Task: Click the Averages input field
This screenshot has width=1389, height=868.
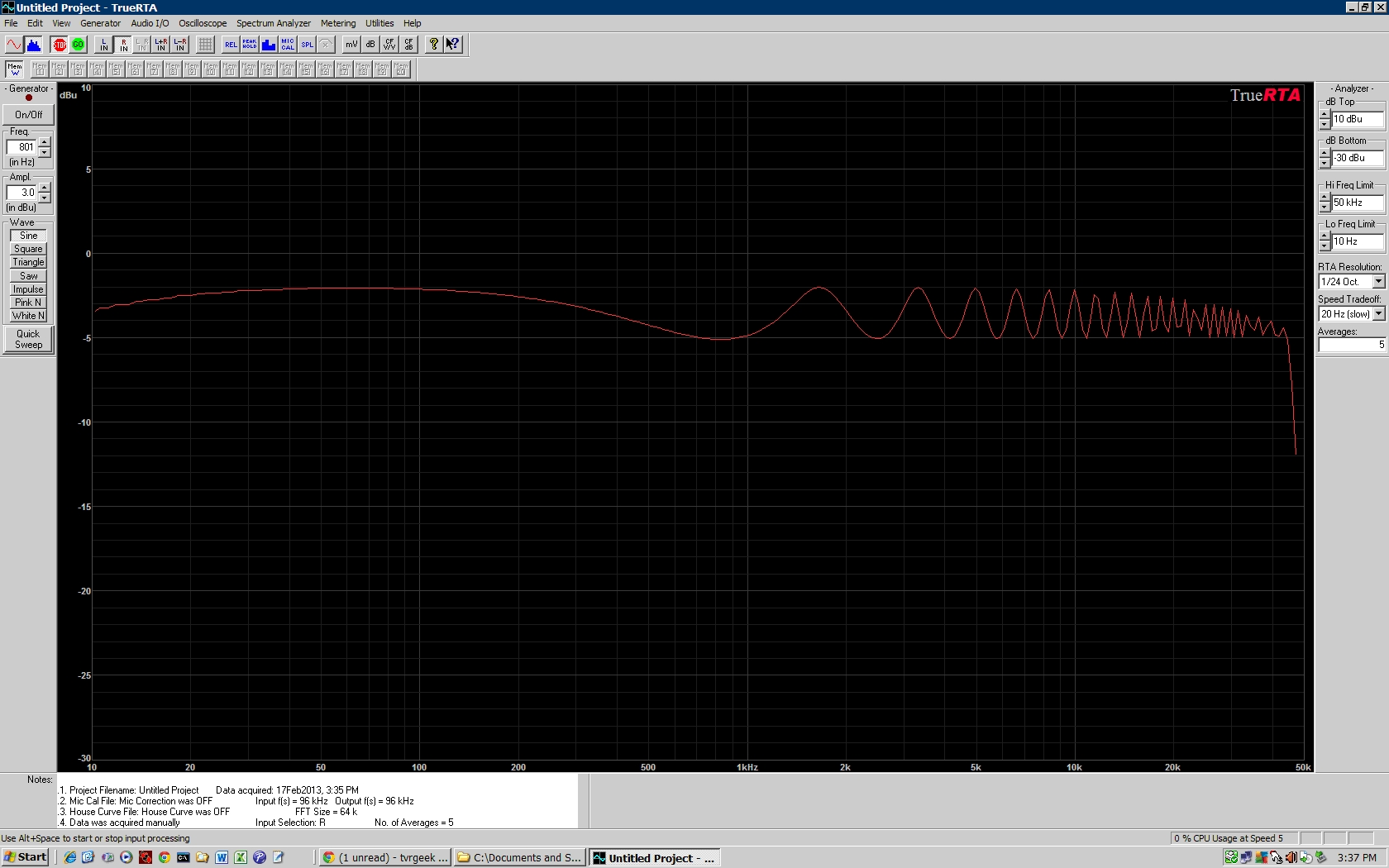Action: coord(1352,345)
